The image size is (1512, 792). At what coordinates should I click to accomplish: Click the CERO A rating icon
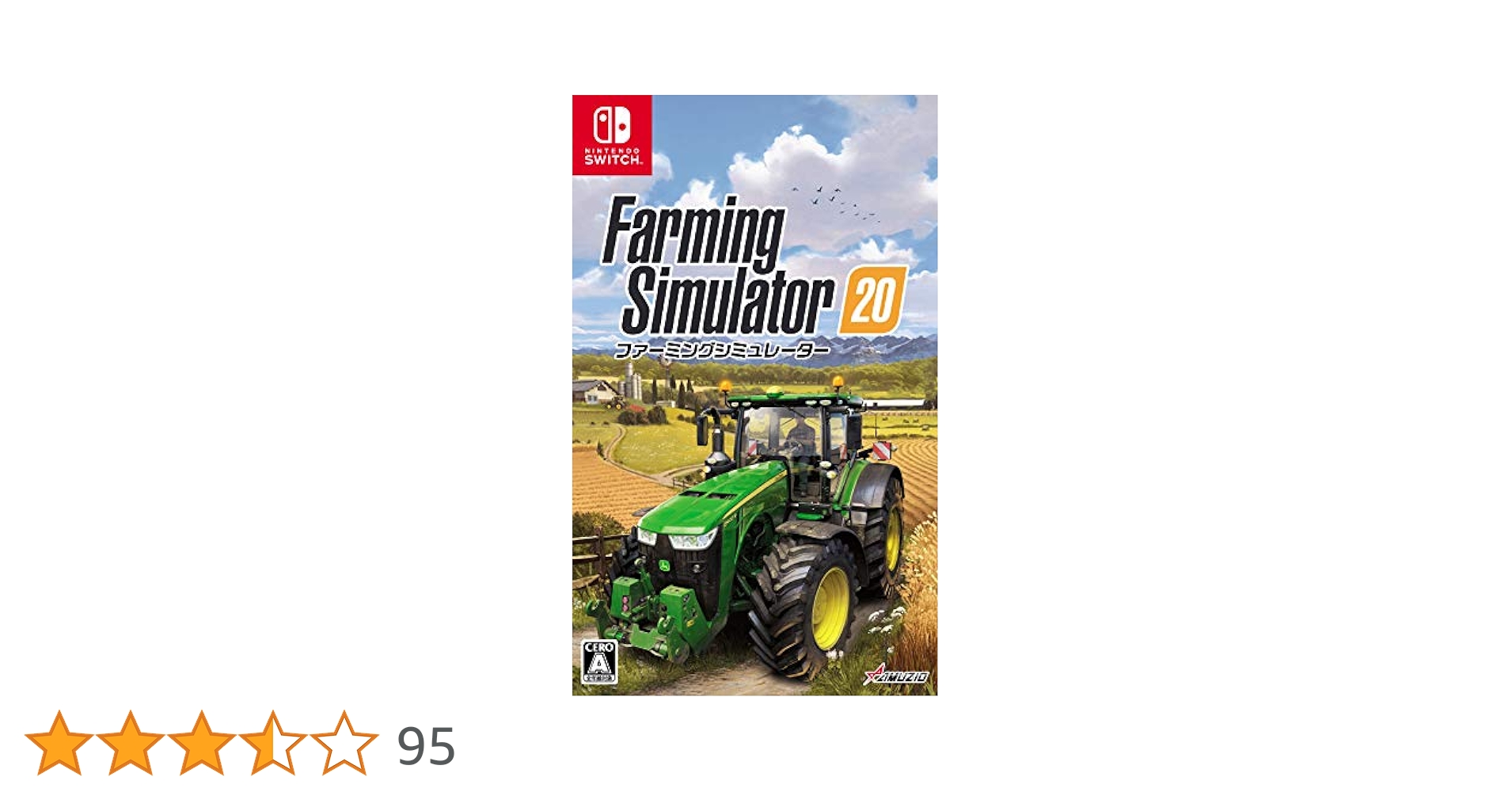point(599,662)
